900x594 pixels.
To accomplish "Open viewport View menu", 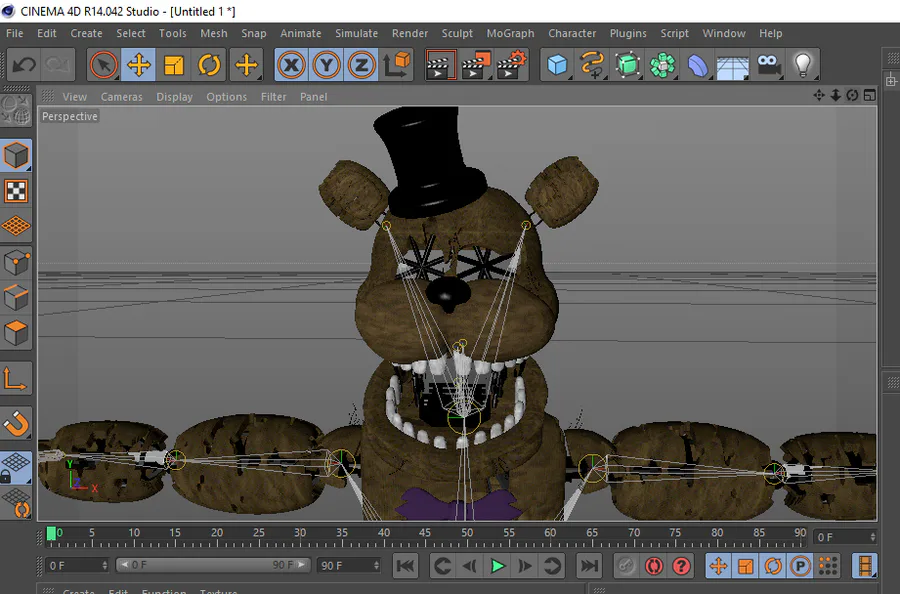I will click(75, 97).
